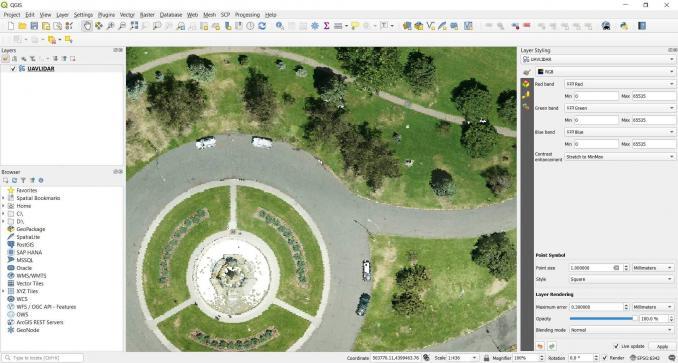Adjust the Opacity slider
The image size is (678, 363).
point(603,318)
